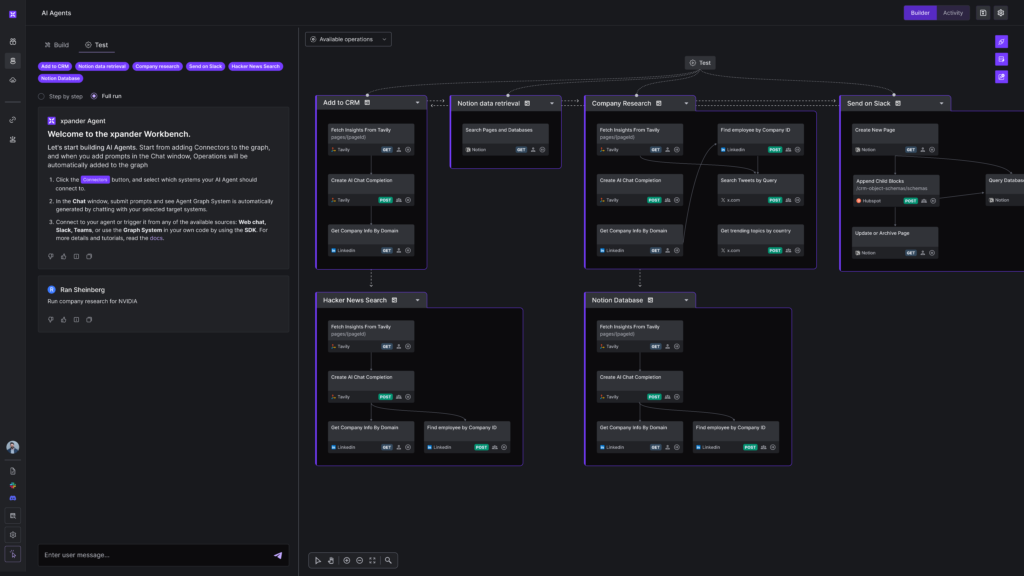Zoom out using the minus icon in the canvas toolbar
This screenshot has height=576, width=1024.
[x=360, y=560]
